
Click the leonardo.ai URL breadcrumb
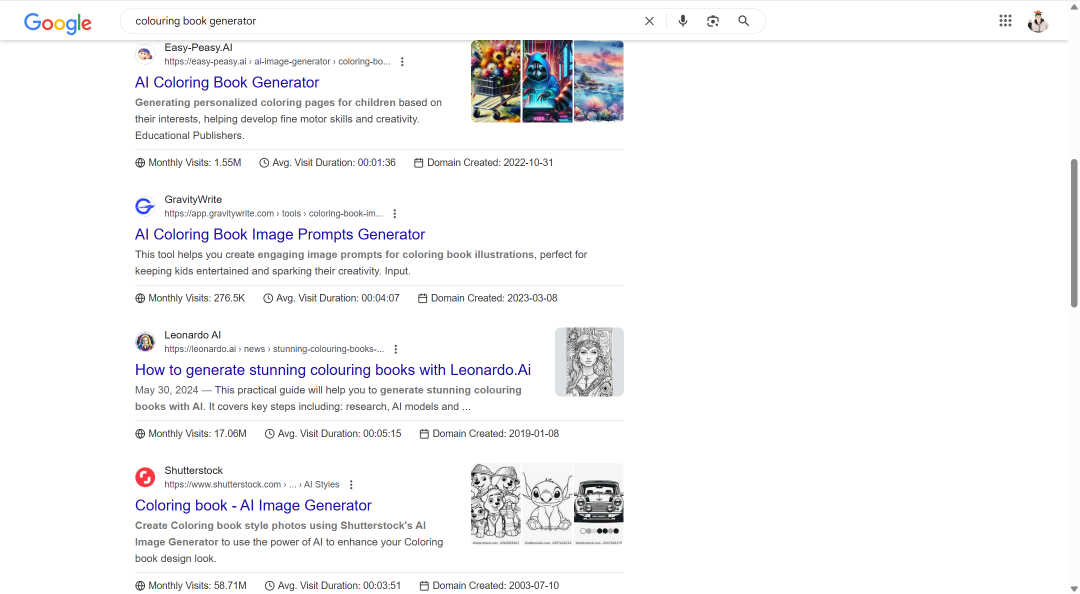pos(274,349)
